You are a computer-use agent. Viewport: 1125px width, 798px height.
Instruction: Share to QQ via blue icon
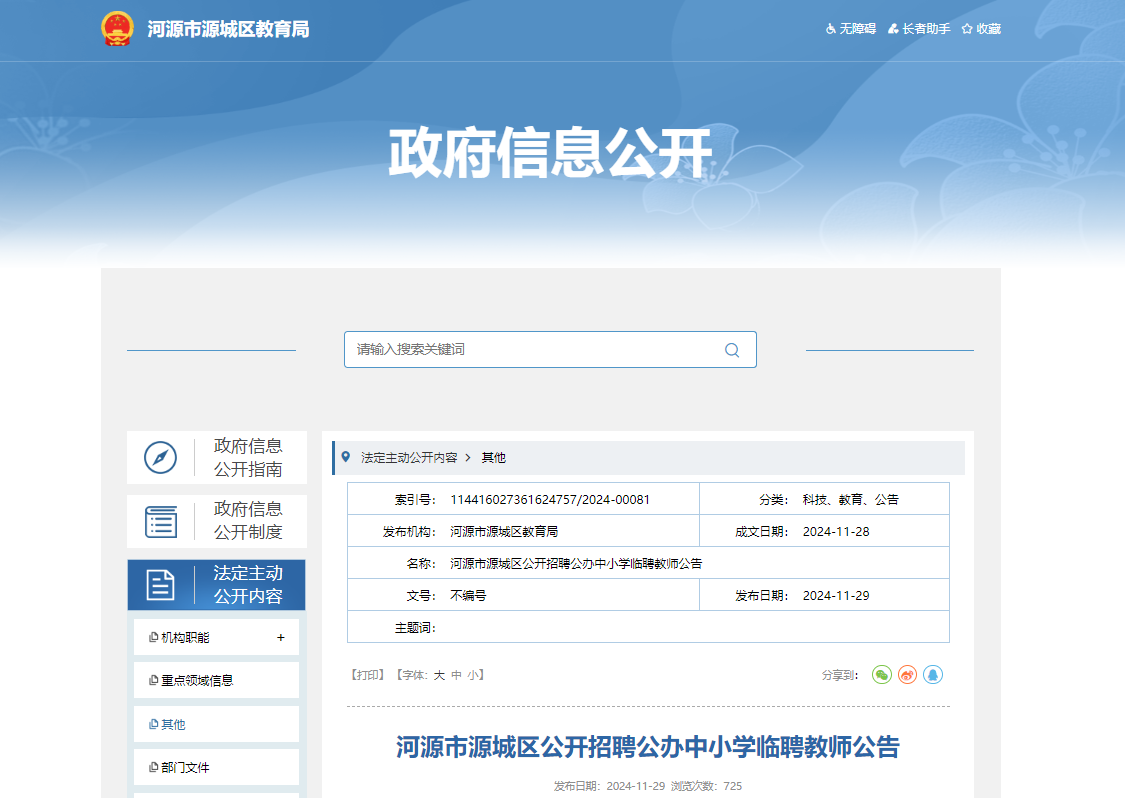click(x=933, y=675)
